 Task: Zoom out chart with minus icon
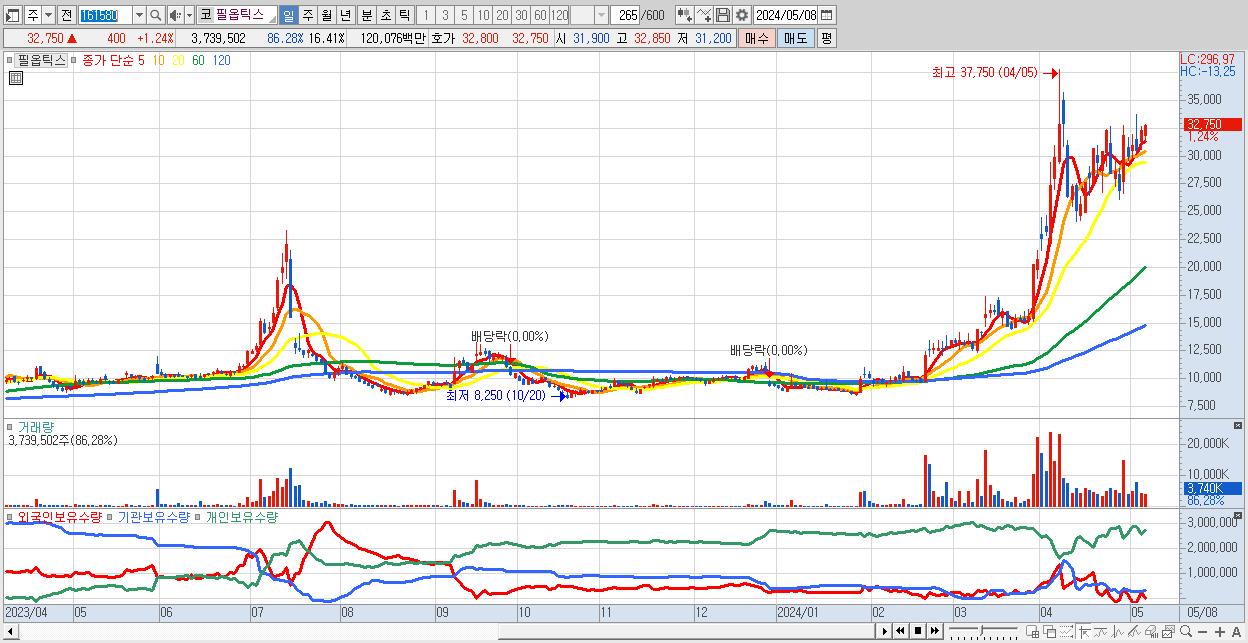1203,631
